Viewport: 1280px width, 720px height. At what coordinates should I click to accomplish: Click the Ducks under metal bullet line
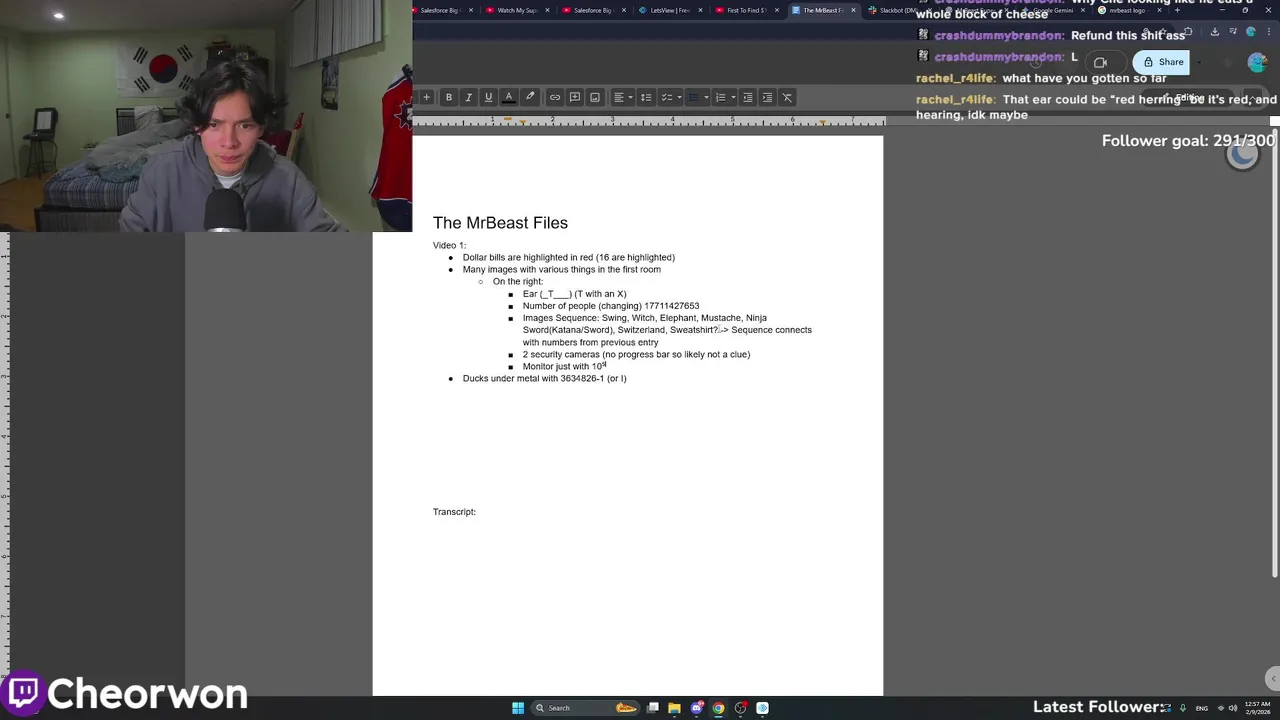545,379
